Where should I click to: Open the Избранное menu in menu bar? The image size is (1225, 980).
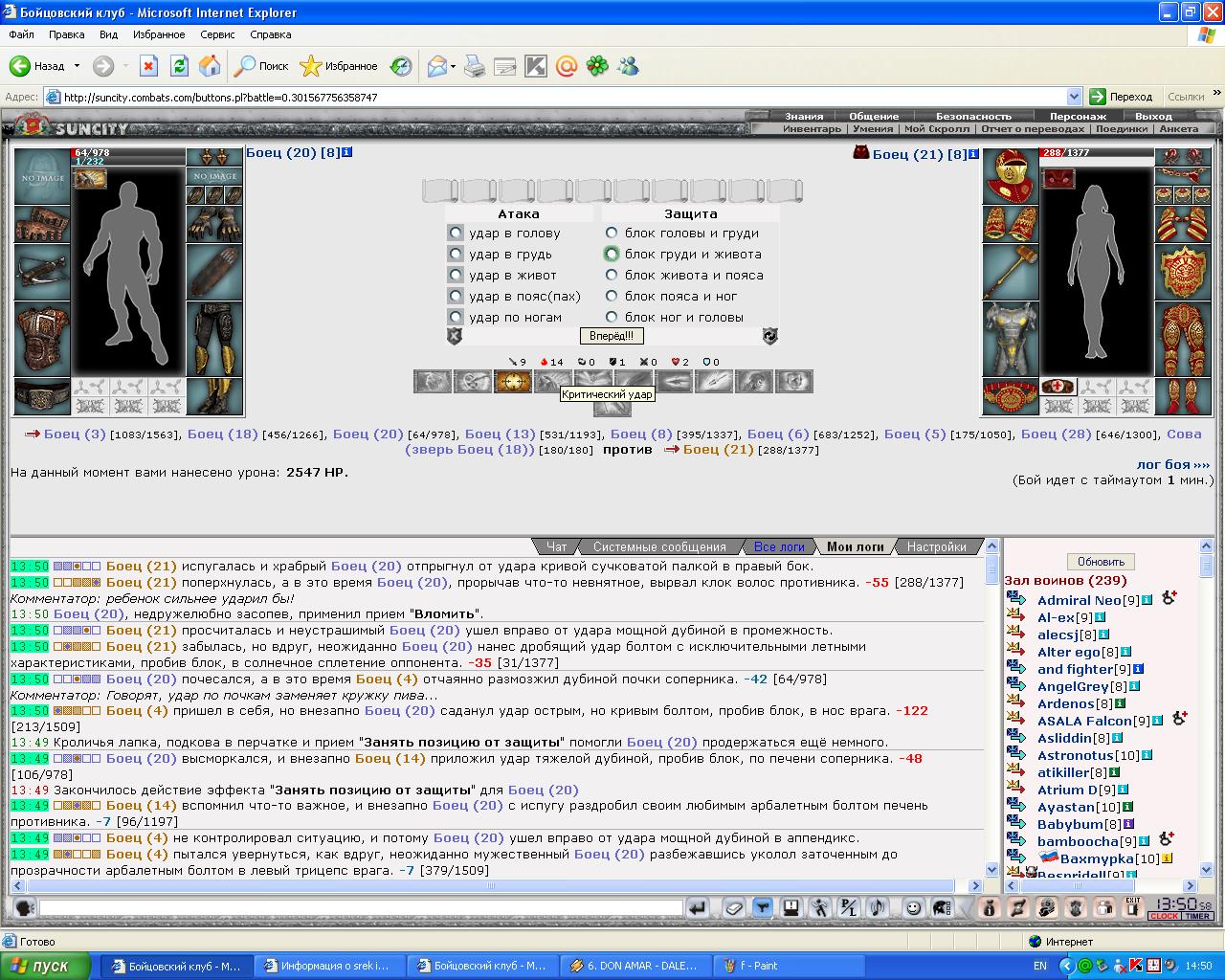[x=159, y=34]
